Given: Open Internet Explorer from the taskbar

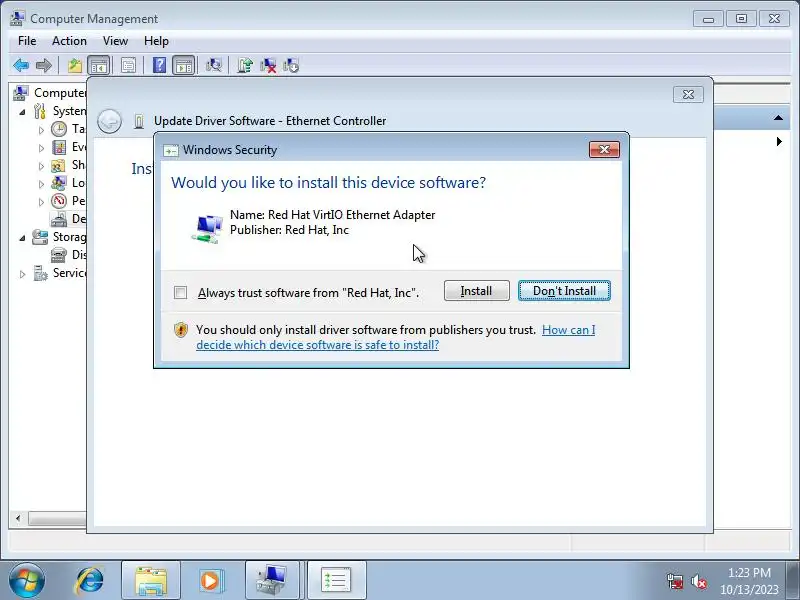Looking at the screenshot, I should point(89,581).
